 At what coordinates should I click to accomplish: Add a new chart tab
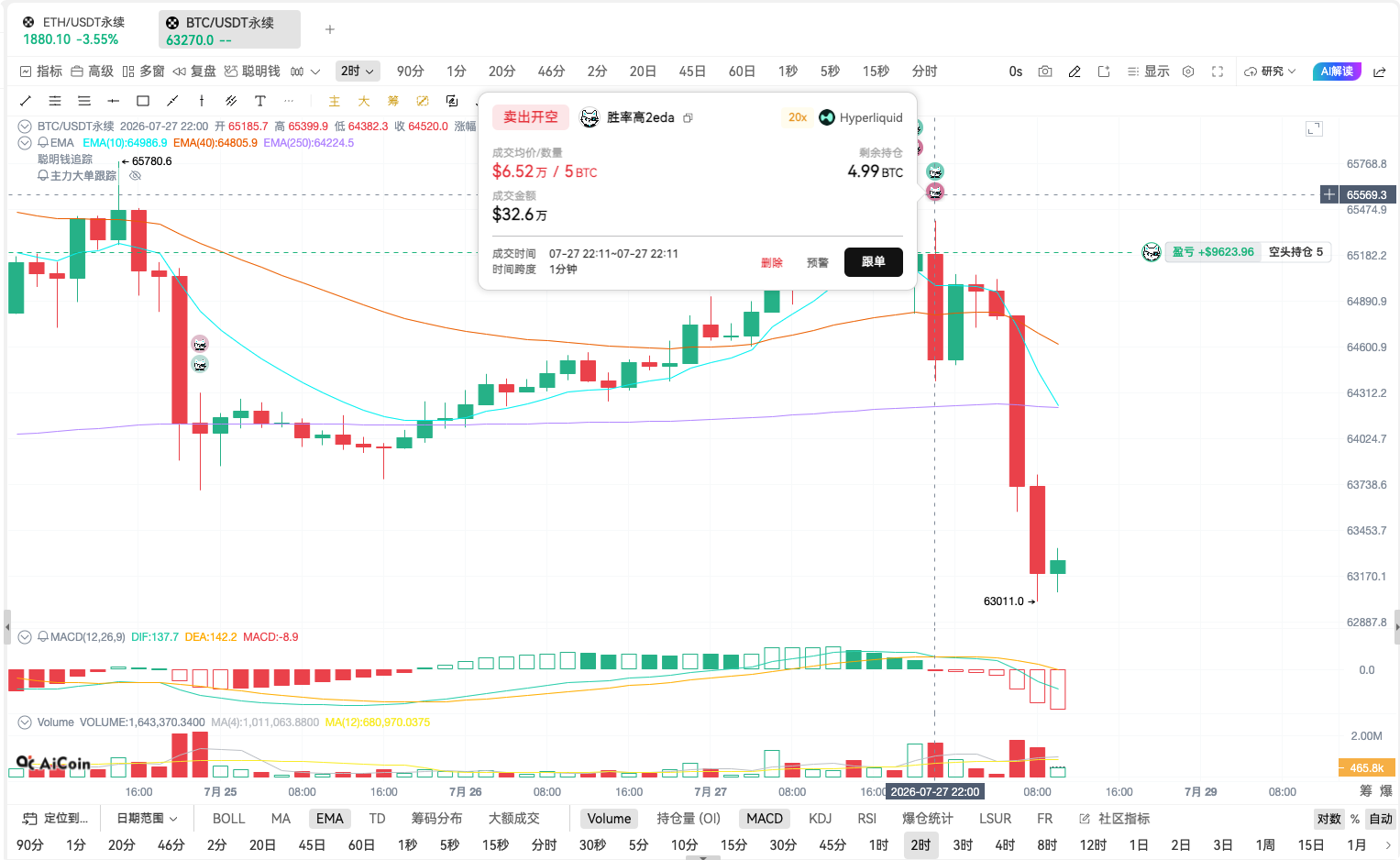pyautogui.click(x=330, y=29)
